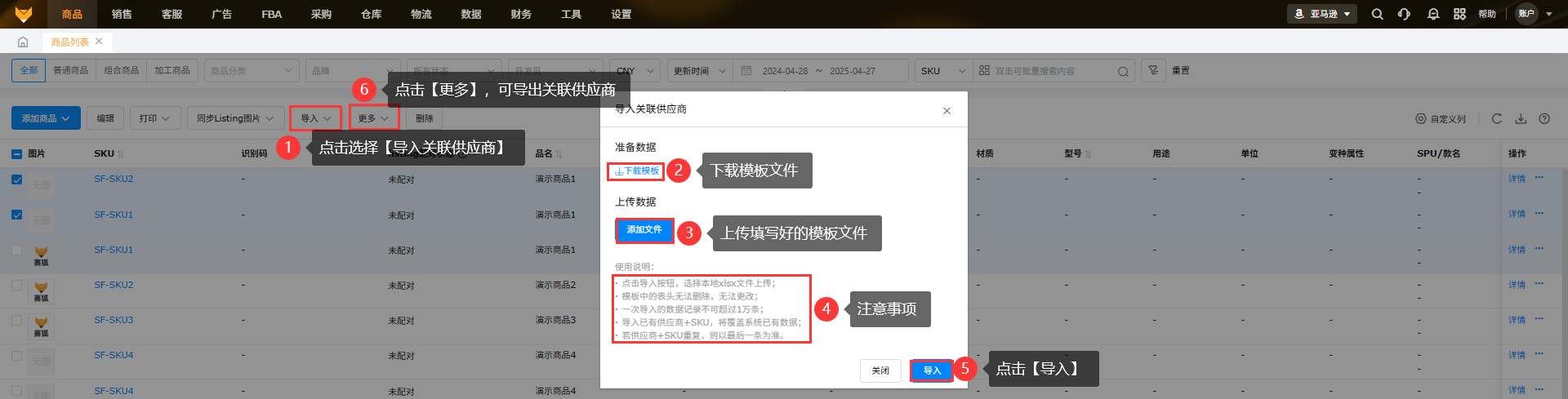The width and height of the screenshot is (1568, 399).
Task: Click the 下载模板 link
Action: 636,171
